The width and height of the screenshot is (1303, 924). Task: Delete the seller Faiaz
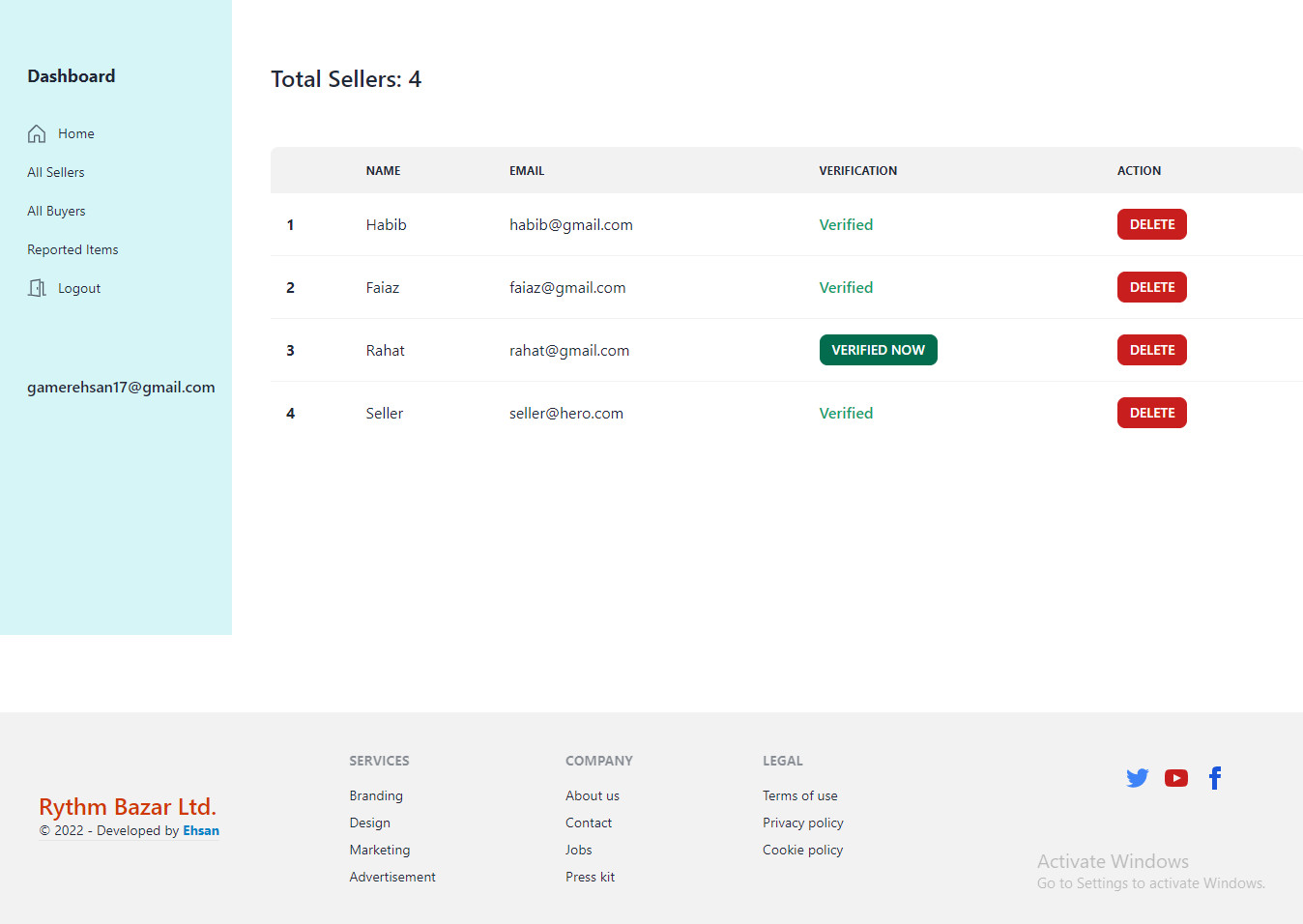1151,287
